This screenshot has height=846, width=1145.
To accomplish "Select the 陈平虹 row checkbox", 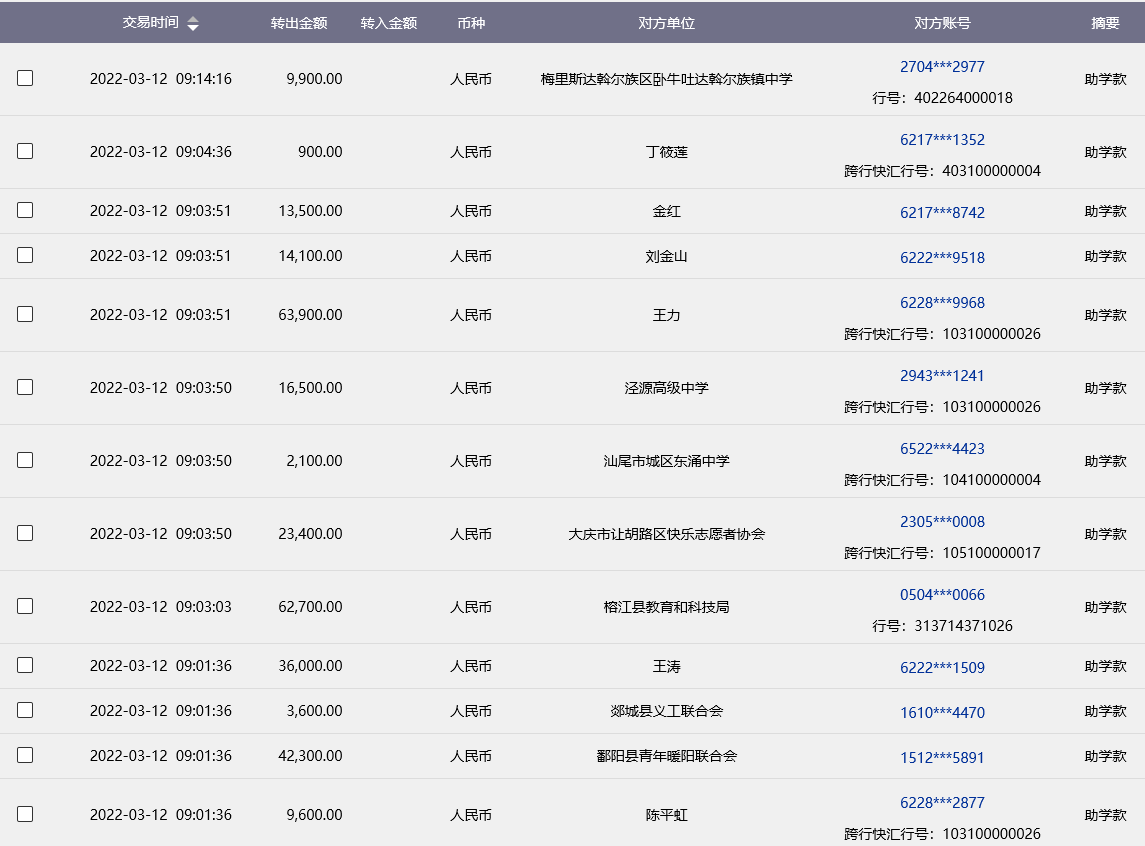I will 25,814.
